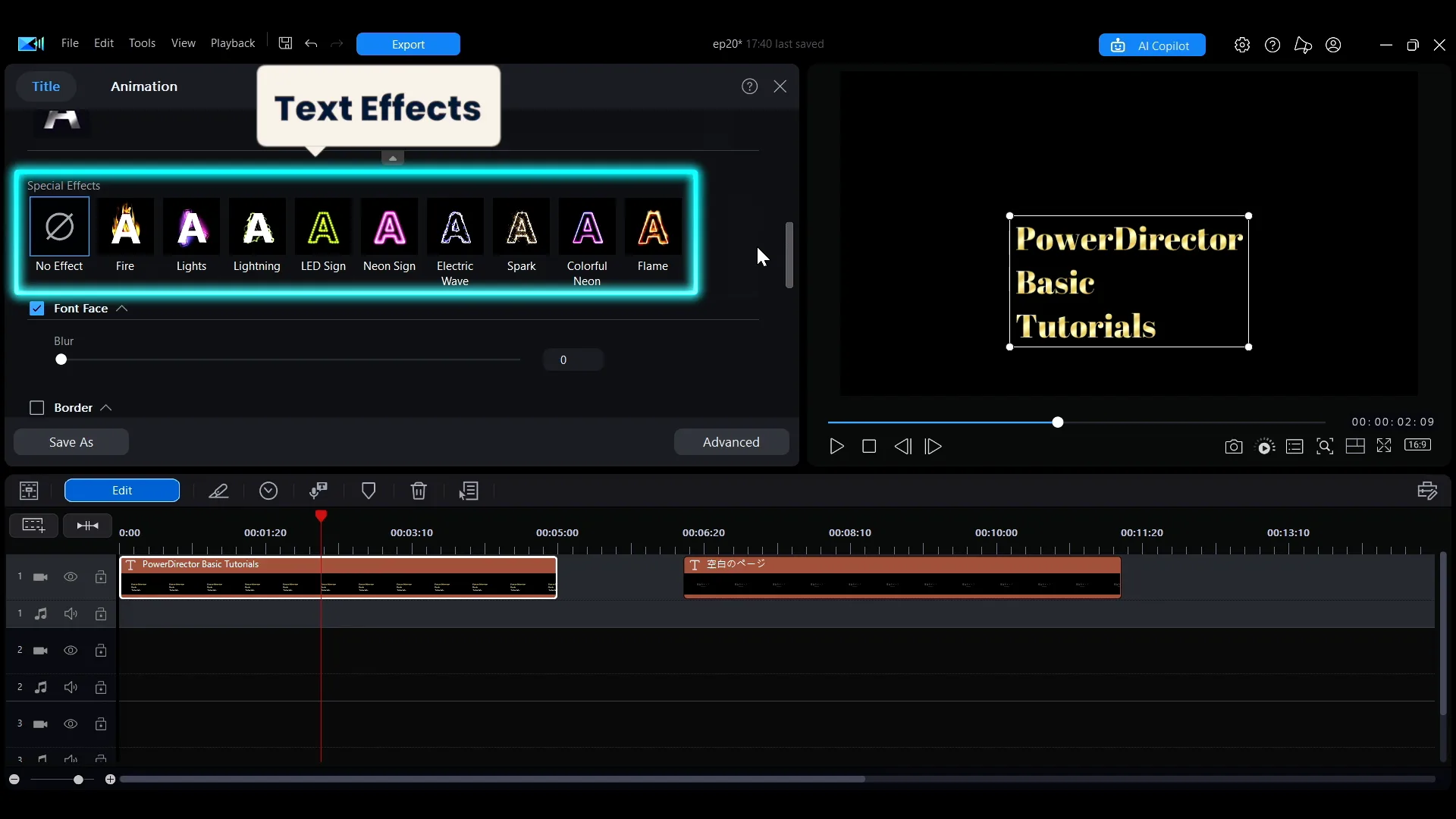Lock audio track 2
The height and width of the screenshot is (819, 1456).
click(101, 687)
